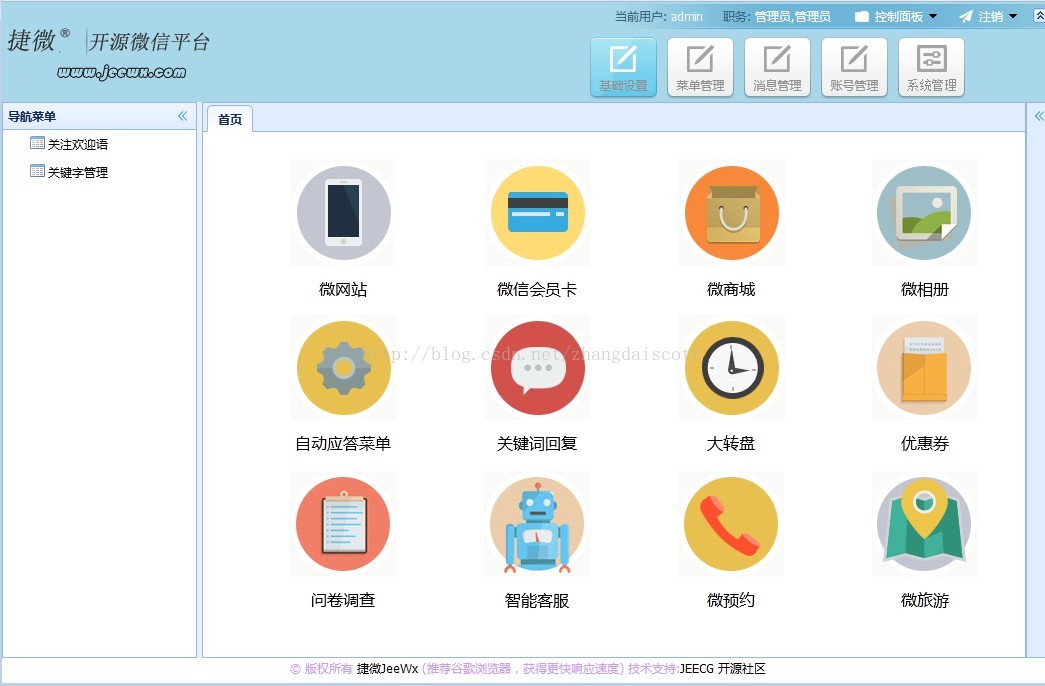Expand the 控制面板 dropdown menu
Viewport: 1045px width, 686px height.
[896, 17]
